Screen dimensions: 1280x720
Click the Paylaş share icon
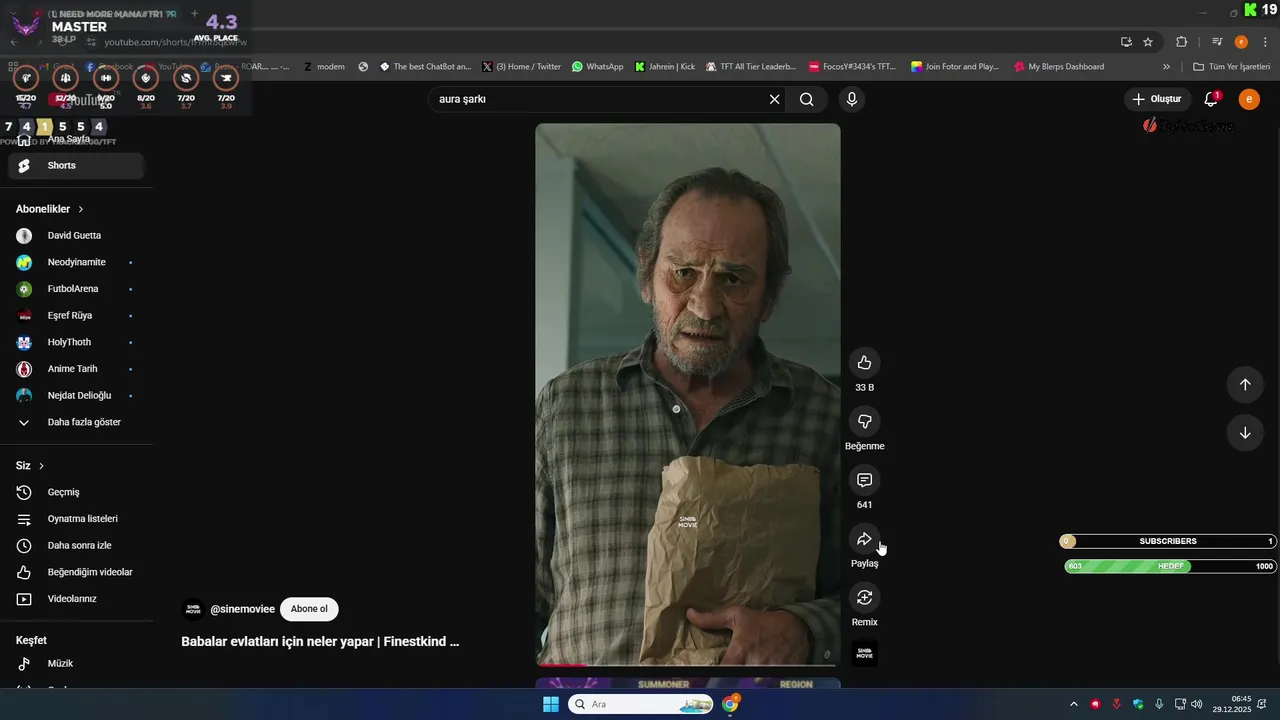tap(864, 539)
